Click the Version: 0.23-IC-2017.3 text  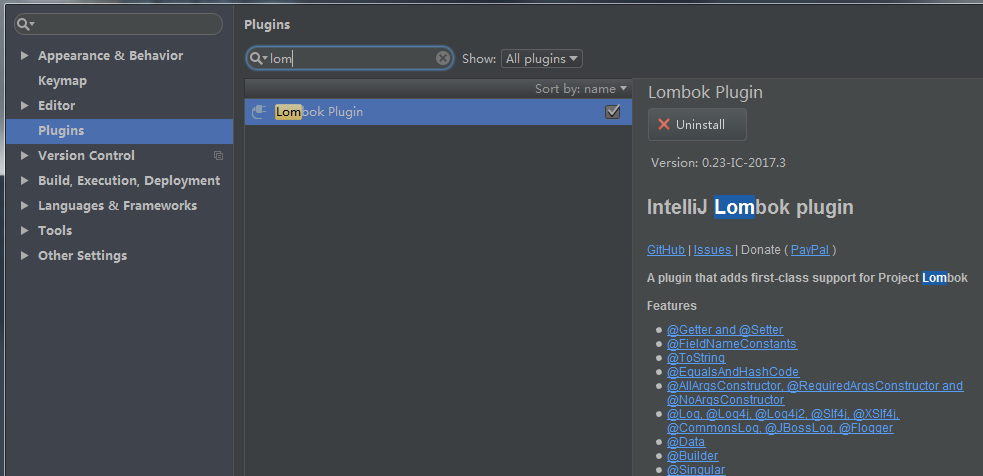tap(718, 163)
